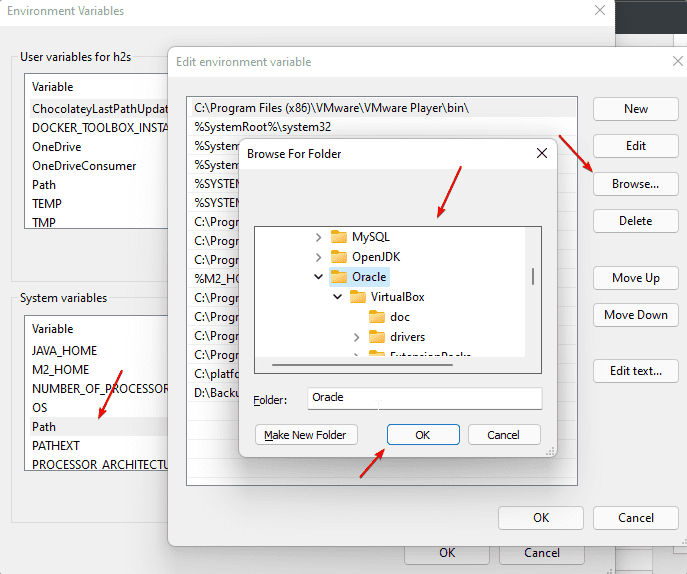This screenshot has width=687, height=574.
Task: Close the Browse For Folder dialog
Action: coord(542,153)
